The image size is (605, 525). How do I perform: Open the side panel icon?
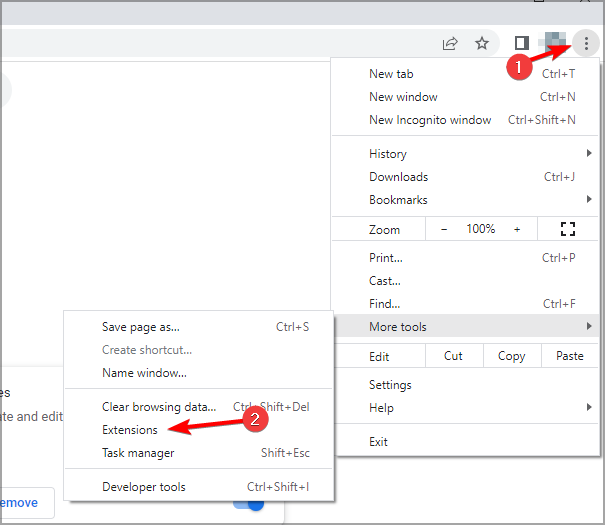click(x=521, y=43)
